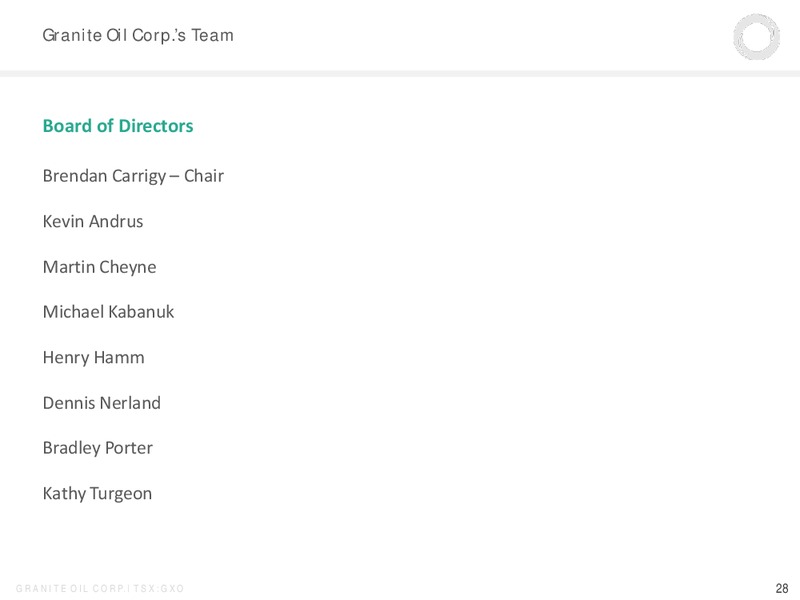800x600 pixels.
Task: Click the name "Kevin Andrus"
Action: tap(93, 221)
